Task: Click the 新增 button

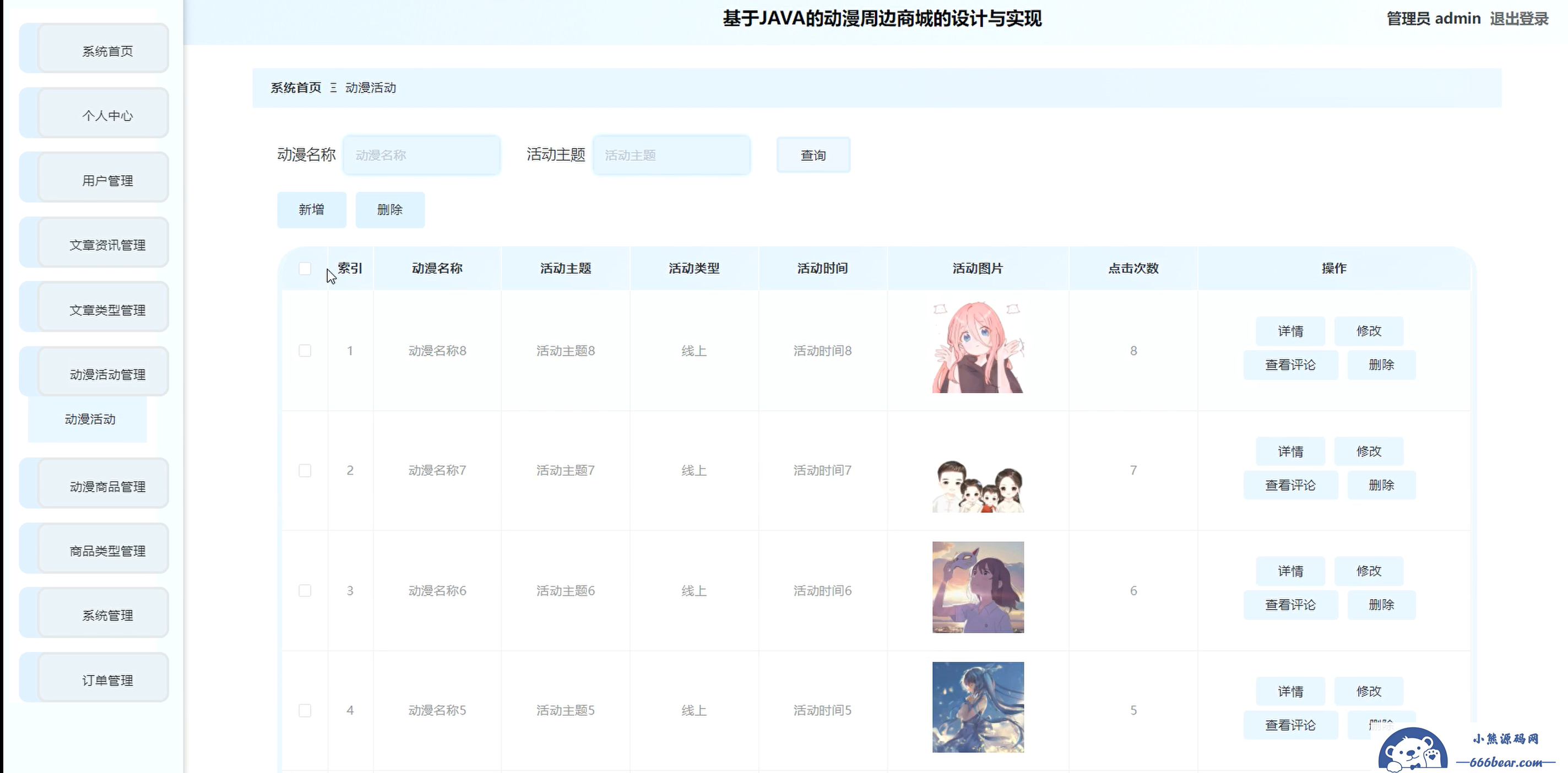Action: (x=312, y=210)
